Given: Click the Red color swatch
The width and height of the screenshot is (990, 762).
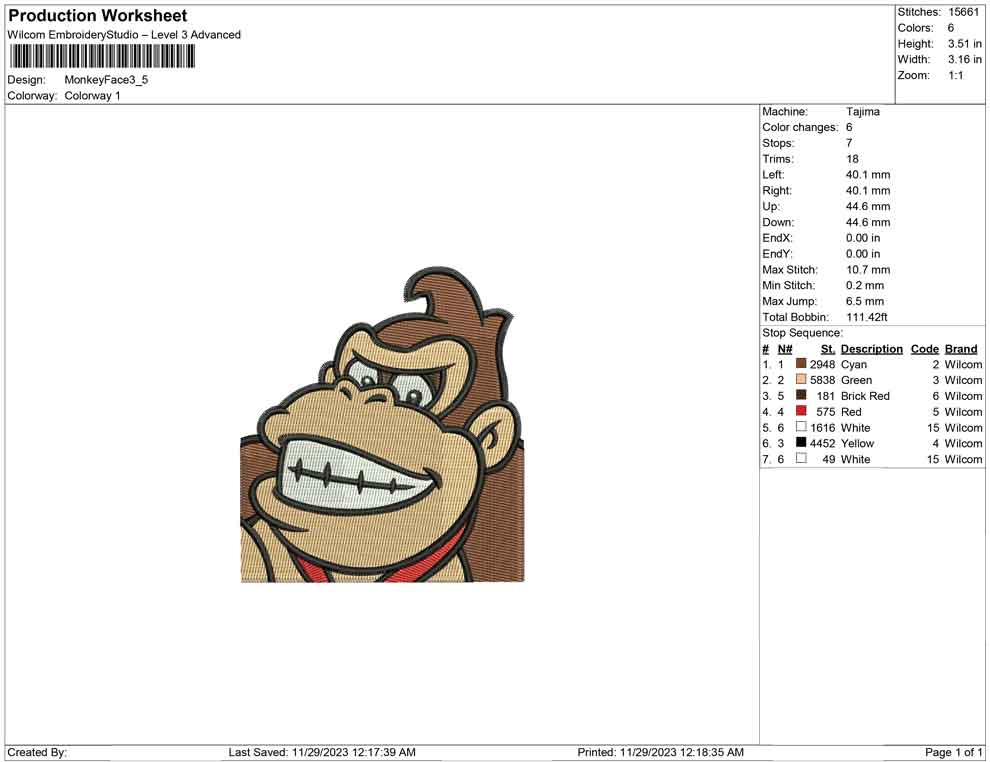Looking at the screenshot, I should pos(801,411).
